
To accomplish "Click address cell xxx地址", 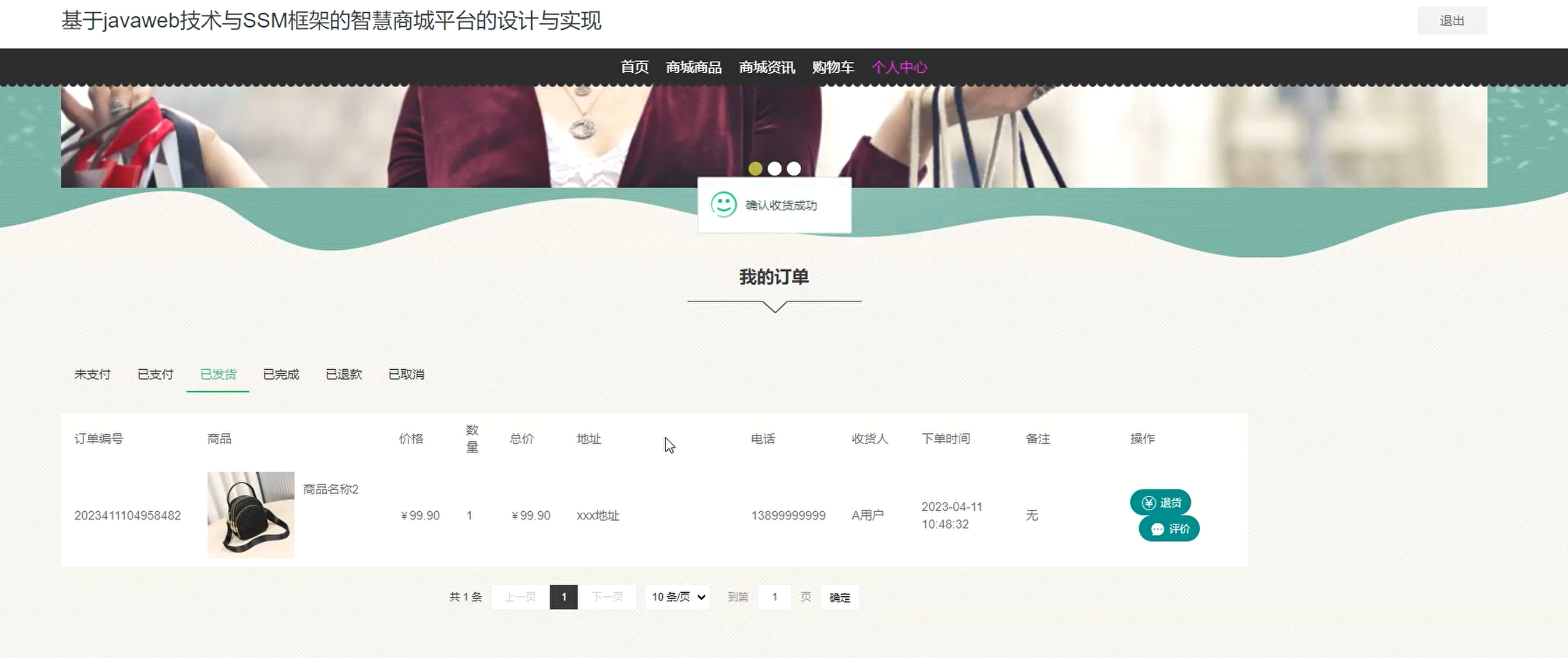I will [598, 515].
